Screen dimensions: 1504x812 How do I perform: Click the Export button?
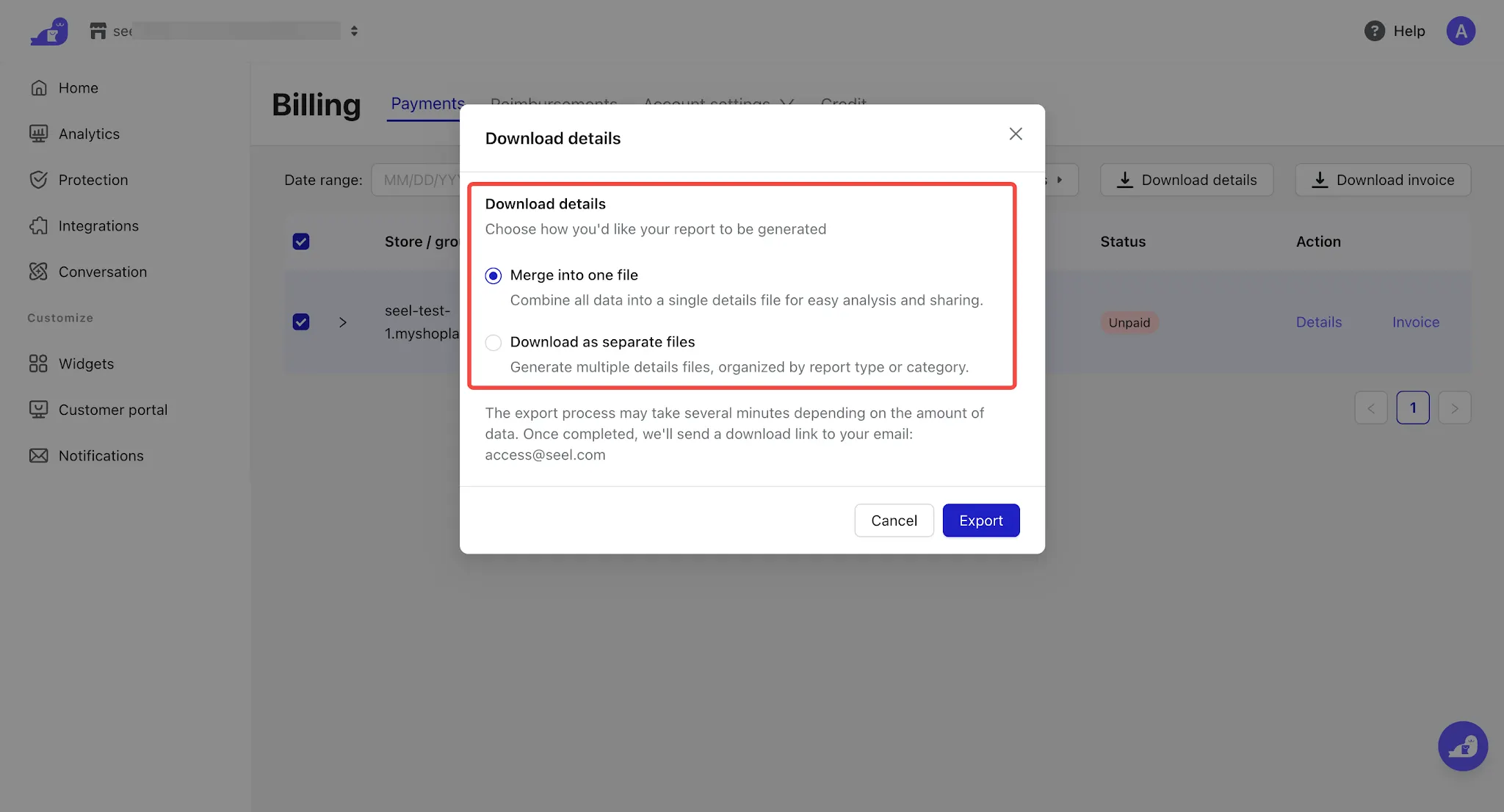(981, 521)
